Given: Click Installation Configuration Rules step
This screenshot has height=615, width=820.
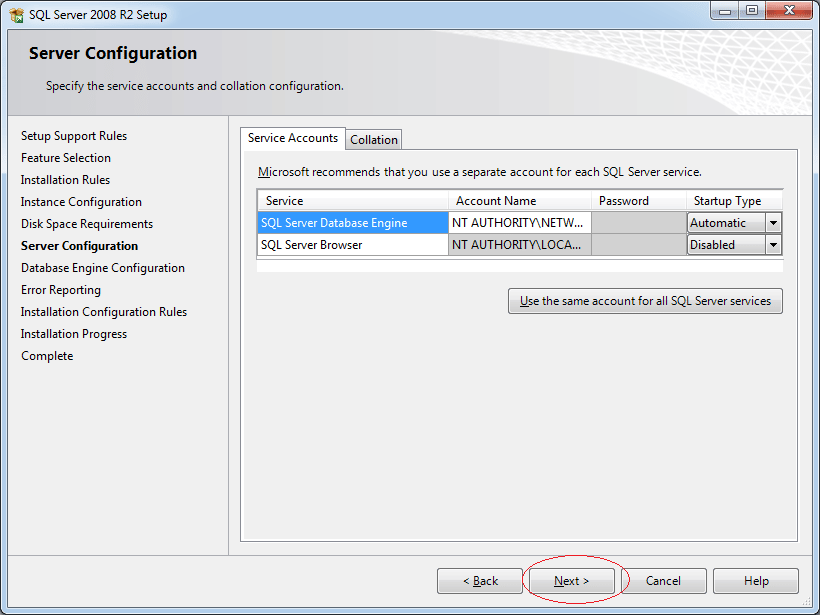Looking at the screenshot, I should tap(104, 312).
